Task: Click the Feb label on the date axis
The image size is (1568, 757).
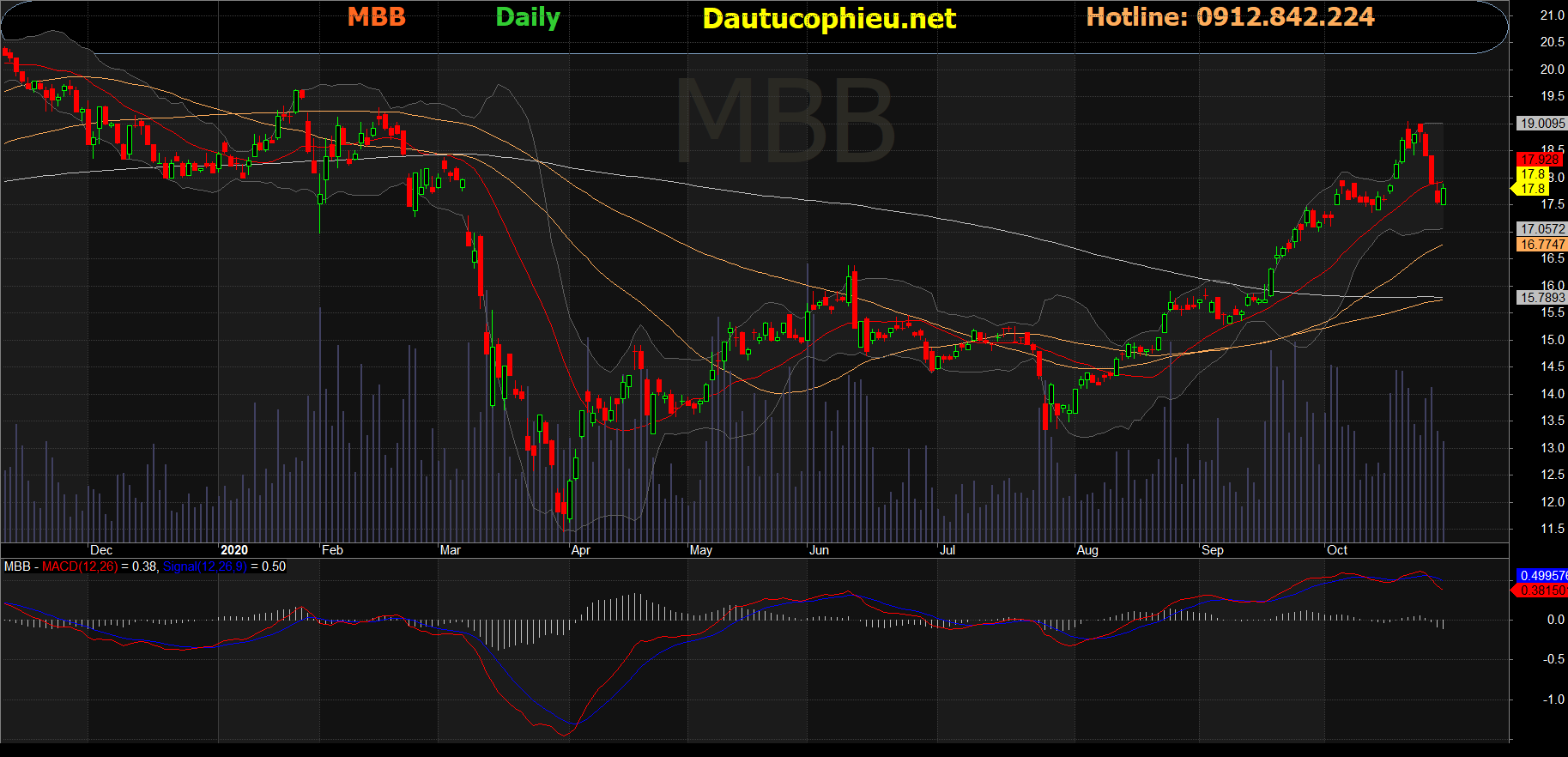Action: (332, 550)
